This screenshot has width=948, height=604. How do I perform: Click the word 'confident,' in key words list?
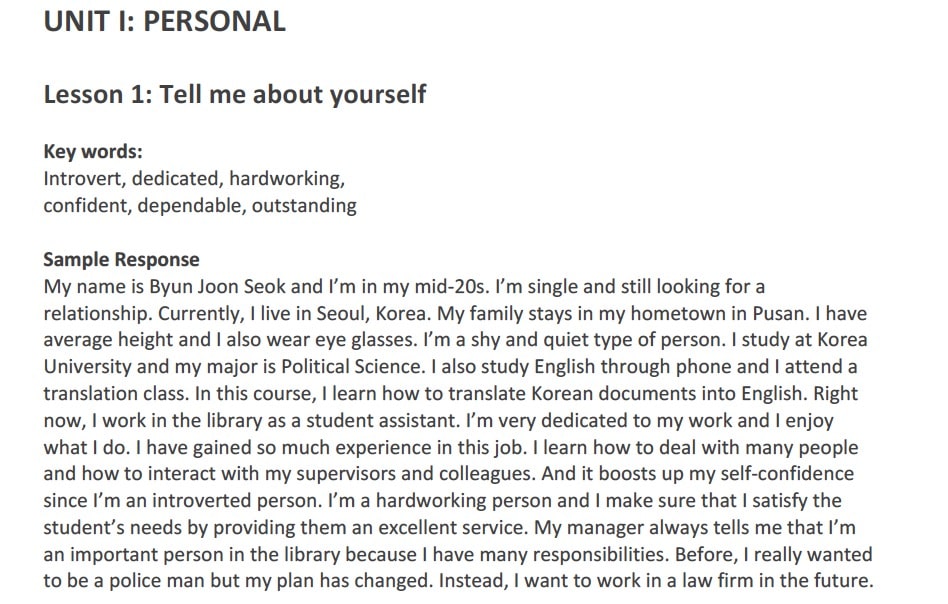[87, 206]
